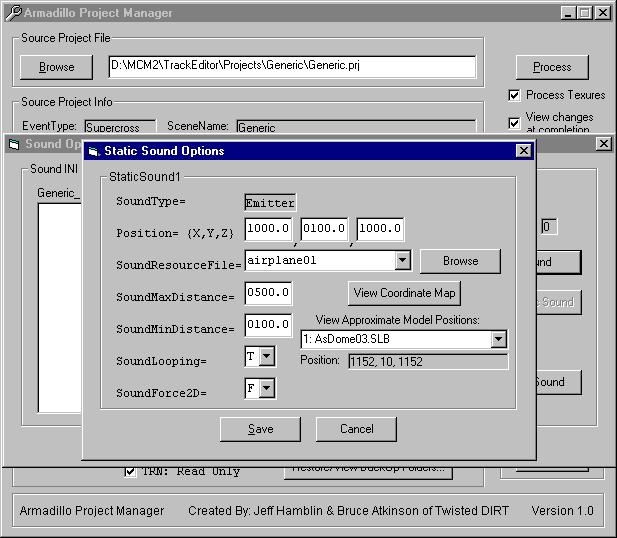Screen dimensions: 617x538
Task: Expand the SoundForce2D dropdown
Action: coord(267,388)
